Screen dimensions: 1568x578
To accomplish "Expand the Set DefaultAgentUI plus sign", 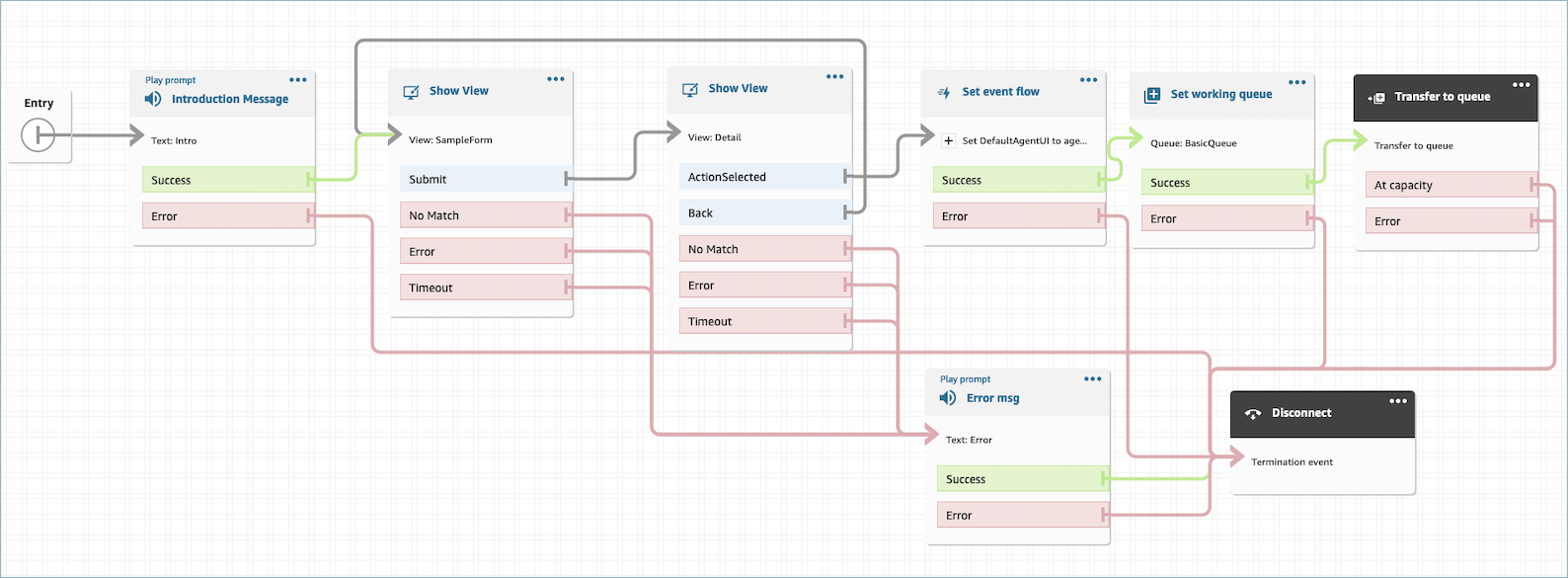I will 948,140.
